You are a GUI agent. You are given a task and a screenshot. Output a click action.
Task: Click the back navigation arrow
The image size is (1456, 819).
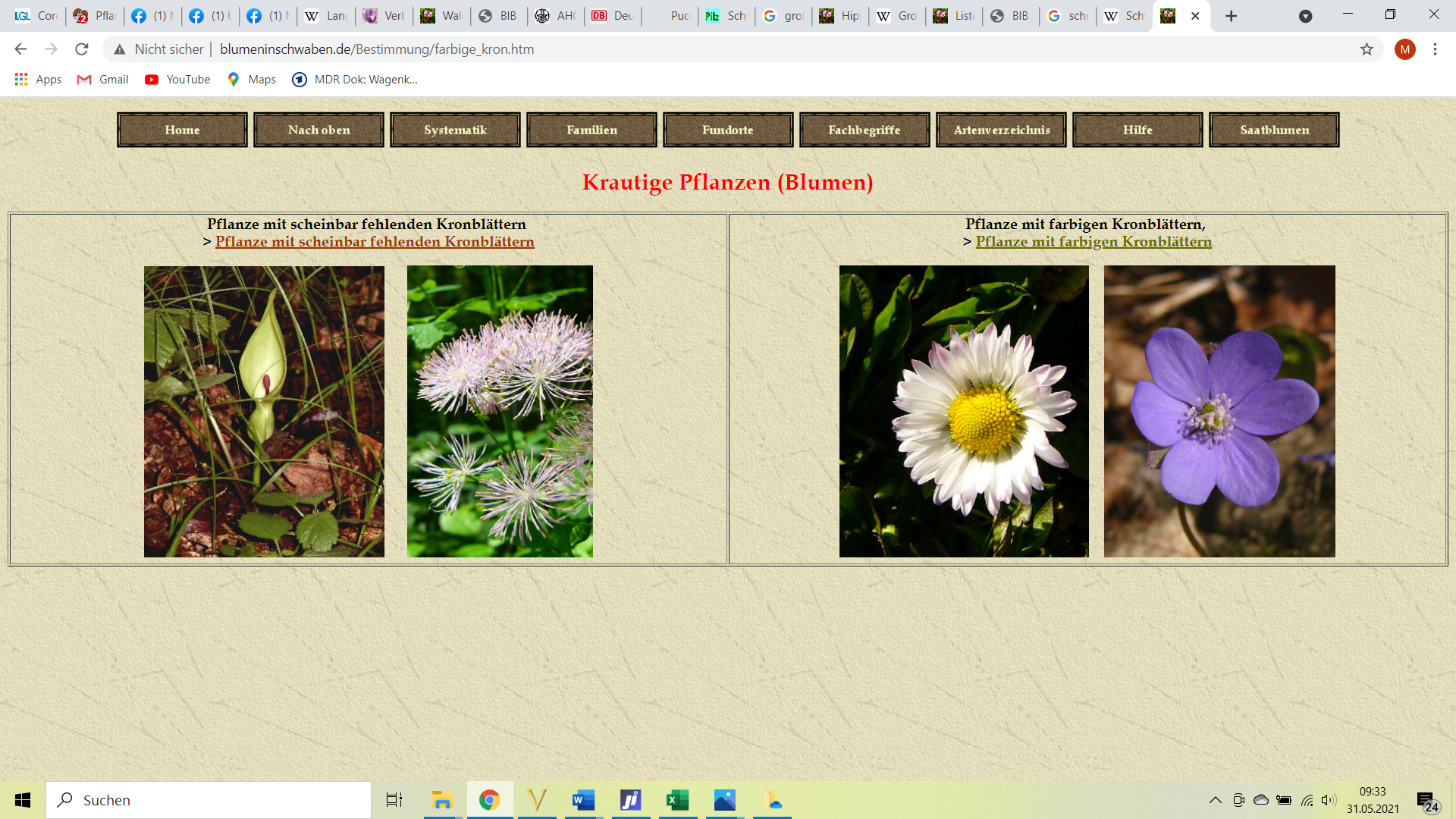click(x=20, y=49)
